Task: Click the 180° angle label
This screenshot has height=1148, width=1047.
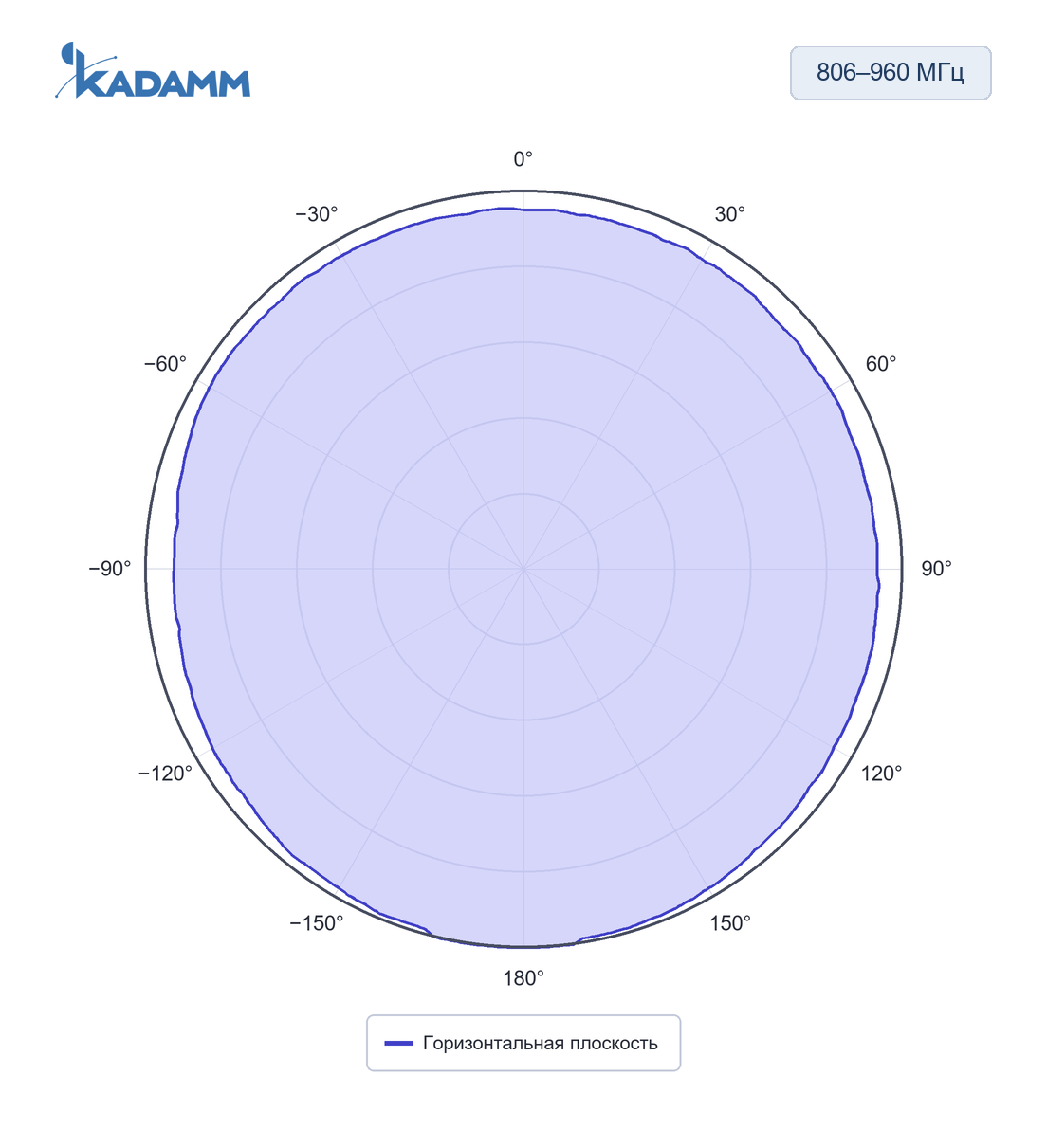Action: 523,978
